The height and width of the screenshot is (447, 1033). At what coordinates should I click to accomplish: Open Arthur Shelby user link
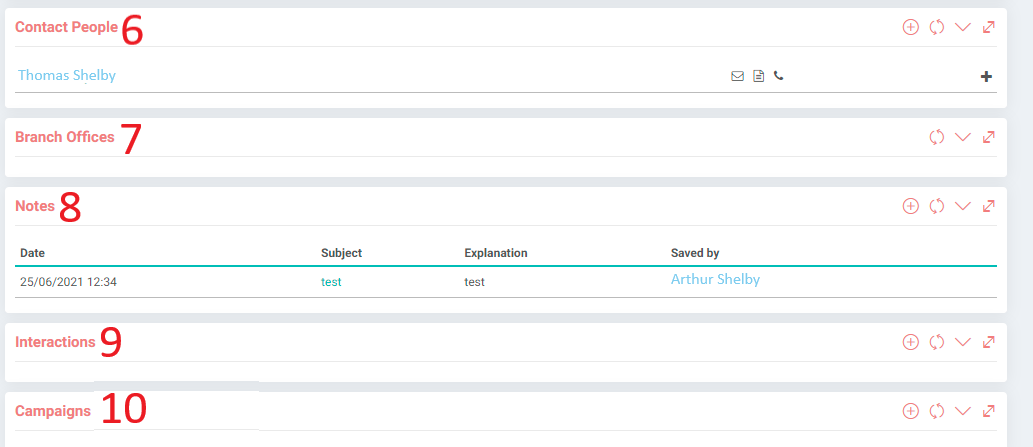(x=715, y=279)
